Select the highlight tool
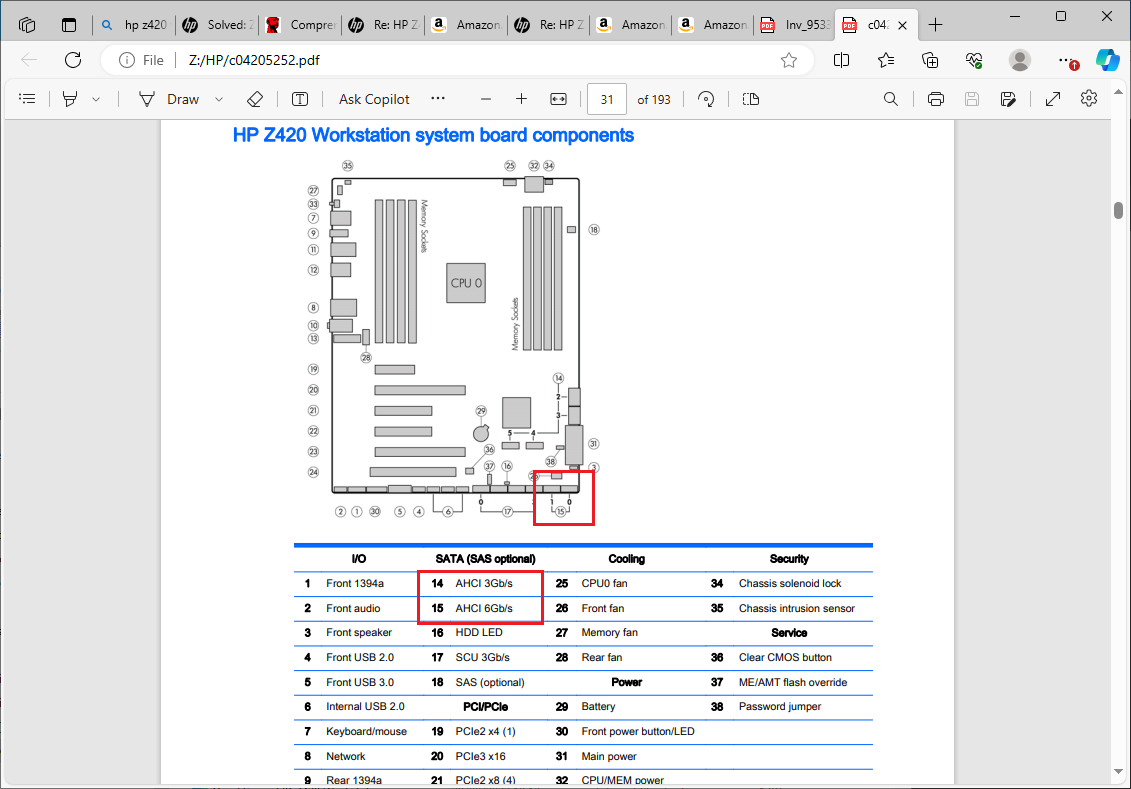This screenshot has width=1131, height=789. 70,99
